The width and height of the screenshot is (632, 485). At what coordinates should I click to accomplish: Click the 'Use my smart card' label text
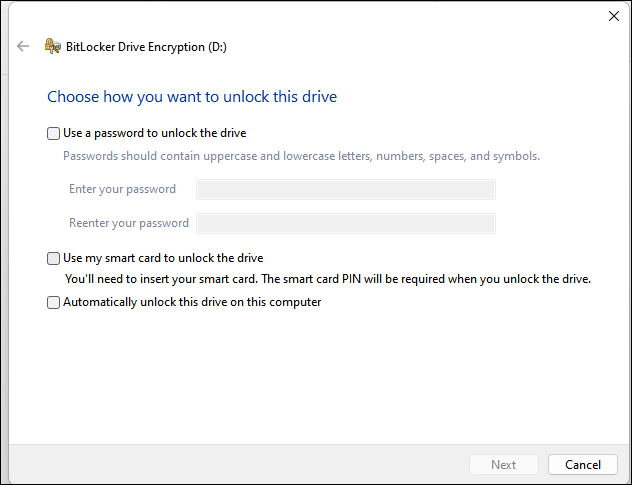pyautogui.click(x=163, y=258)
